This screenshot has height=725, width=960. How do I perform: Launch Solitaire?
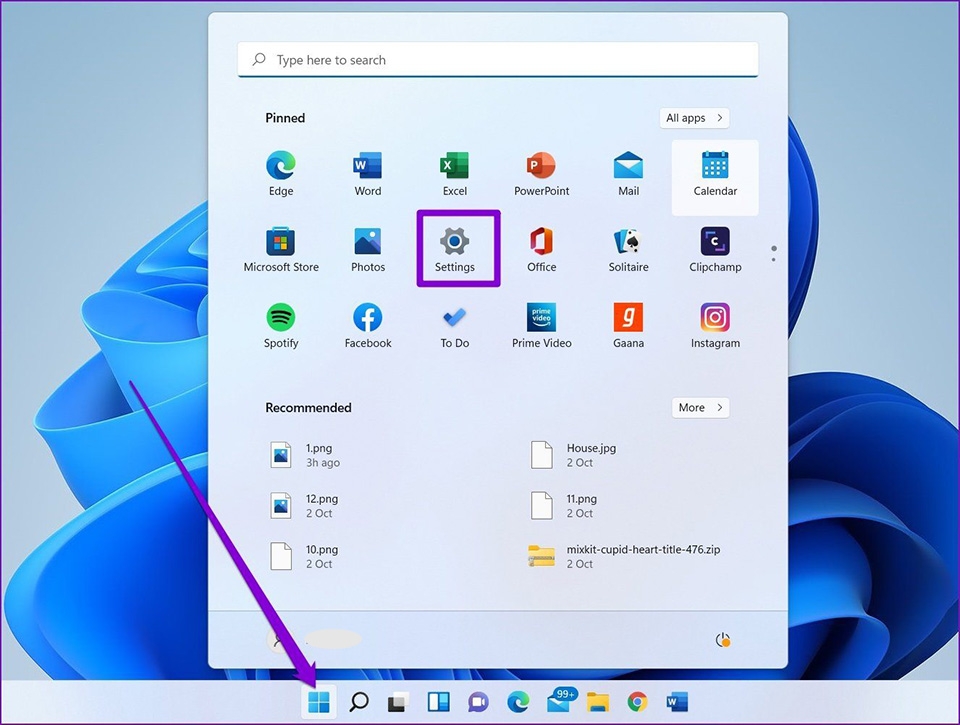point(628,247)
